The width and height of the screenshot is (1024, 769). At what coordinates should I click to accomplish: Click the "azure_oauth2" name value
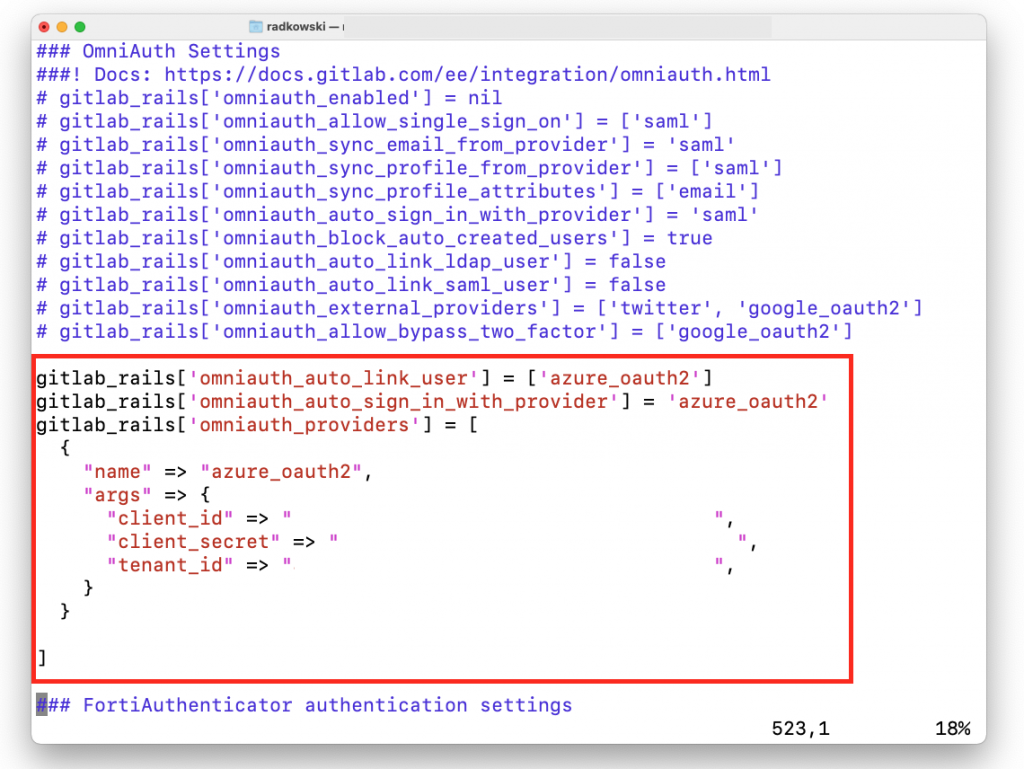(x=281, y=471)
